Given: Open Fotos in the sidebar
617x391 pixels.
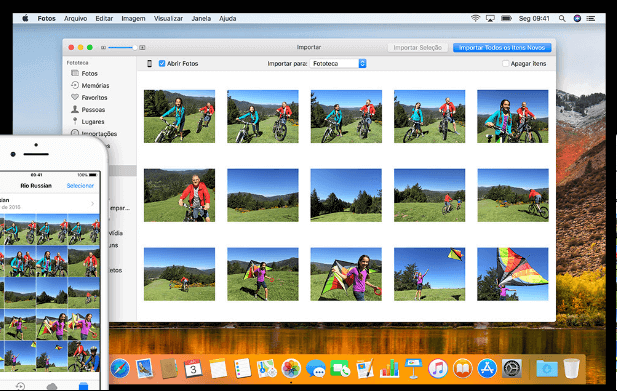Looking at the screenshot, I should point(84,74).
